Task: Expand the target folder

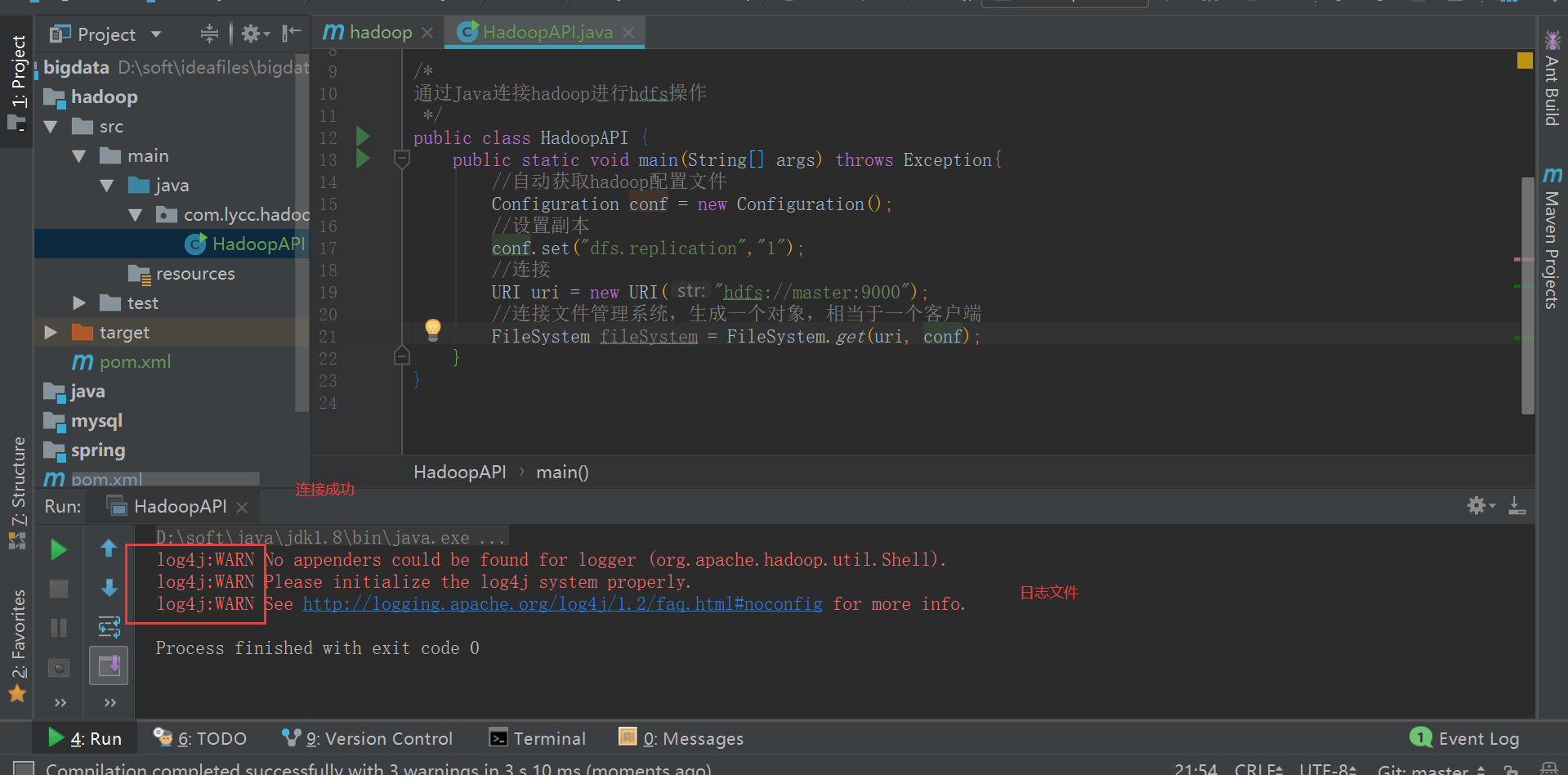Action: (51, 333)
